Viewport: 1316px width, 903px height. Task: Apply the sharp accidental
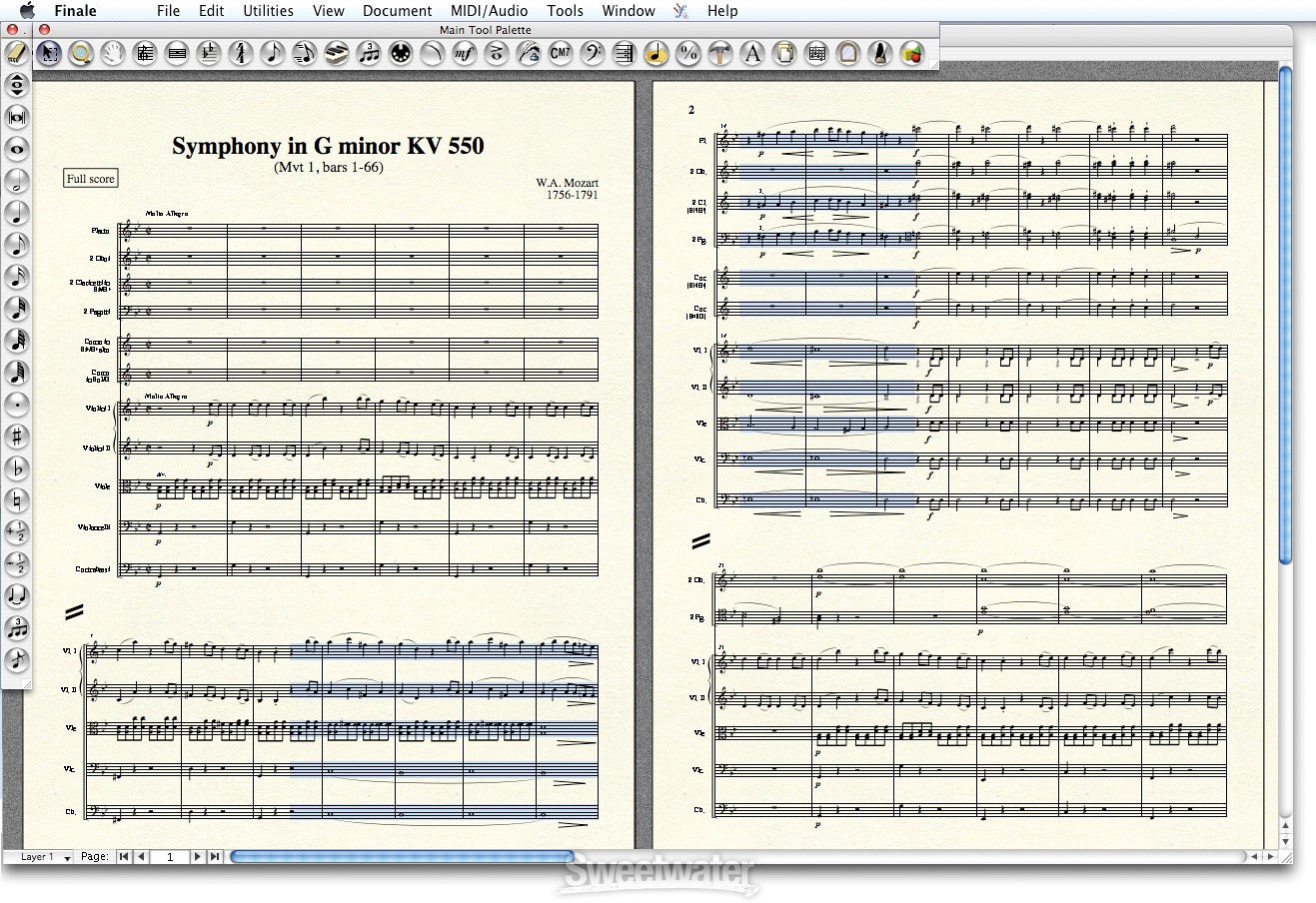tap(17, 437)
